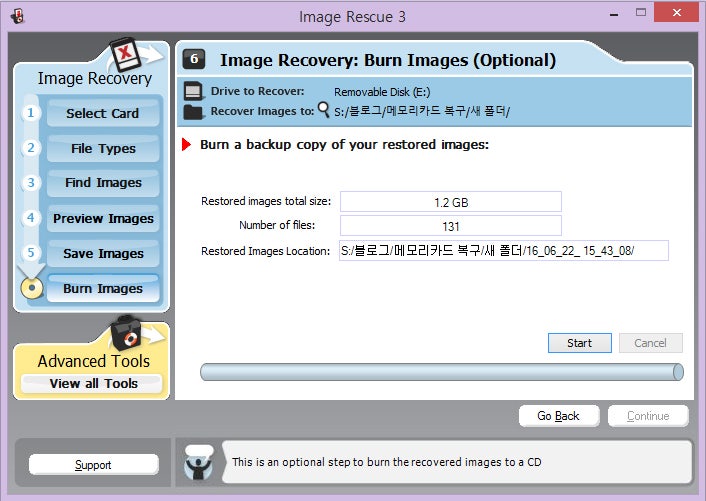Viewport: 706px width, 501px height.
Task: Click the Restored Images Location field
Action: click(504, 251)
